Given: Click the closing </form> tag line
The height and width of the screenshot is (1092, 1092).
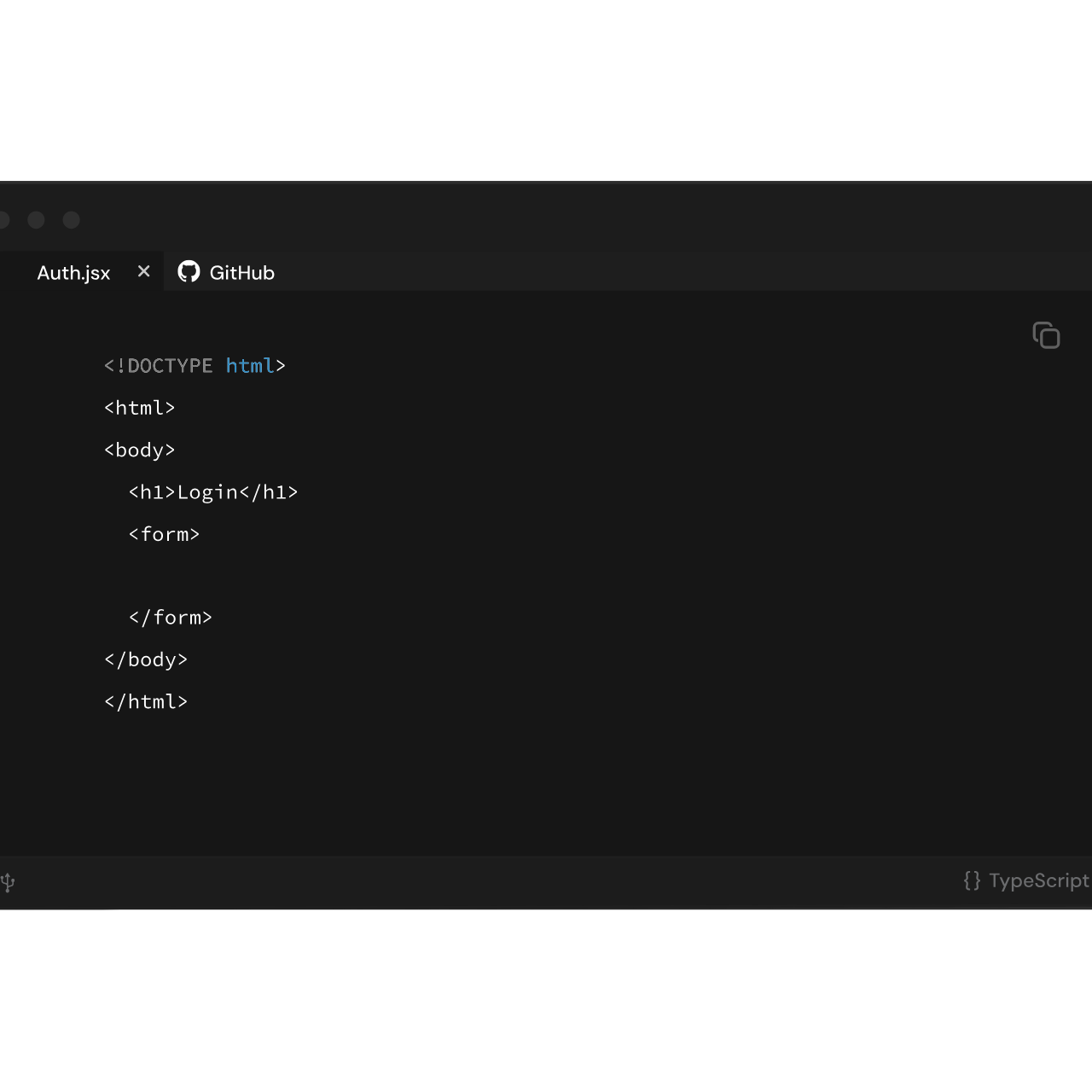Looking at the screenshot, I should [x=170, y=618].
